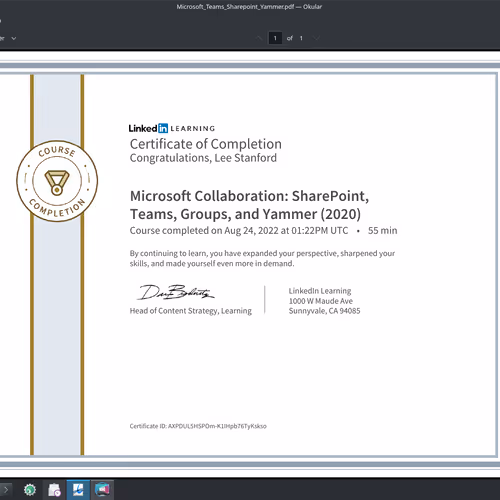The height and width of the screenshot is (500, 500).
Task: Click the LinkedIn Learning logo
Action: 172,128
